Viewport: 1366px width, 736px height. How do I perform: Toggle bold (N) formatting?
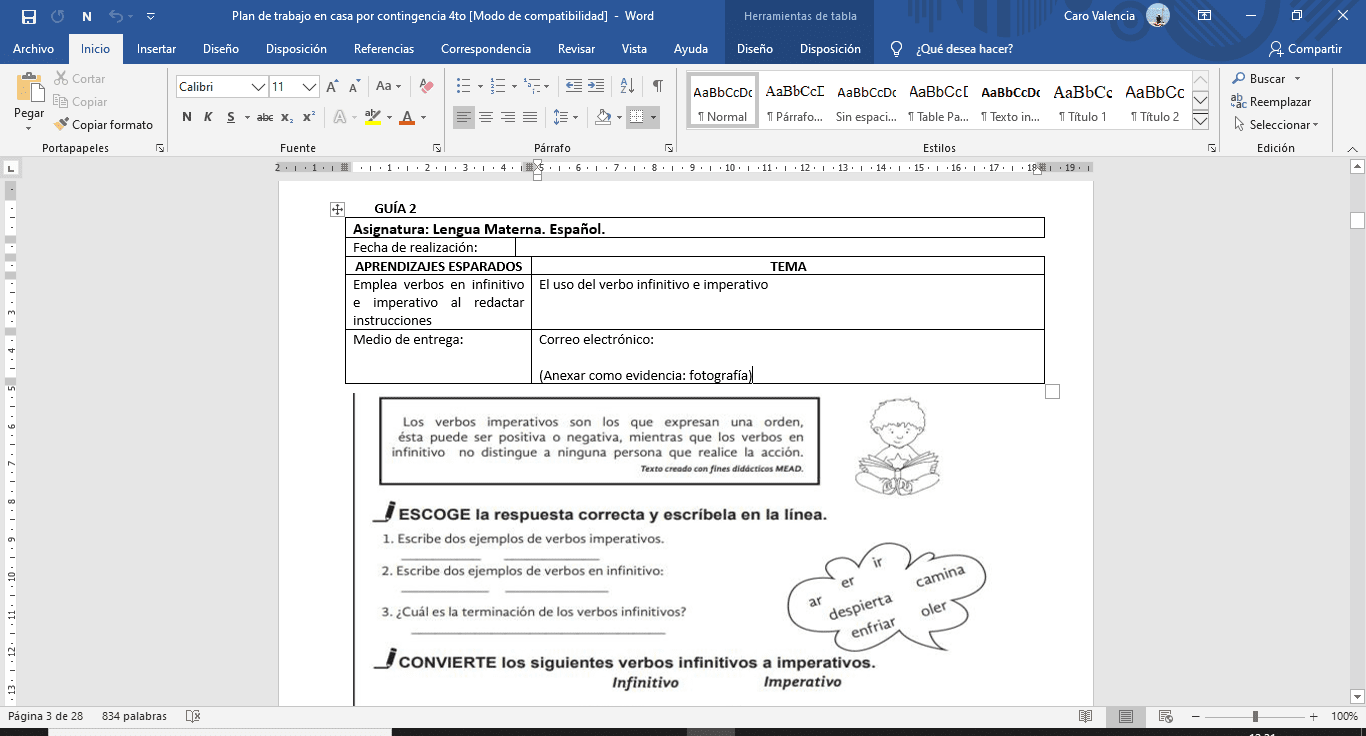click(187, 118)
